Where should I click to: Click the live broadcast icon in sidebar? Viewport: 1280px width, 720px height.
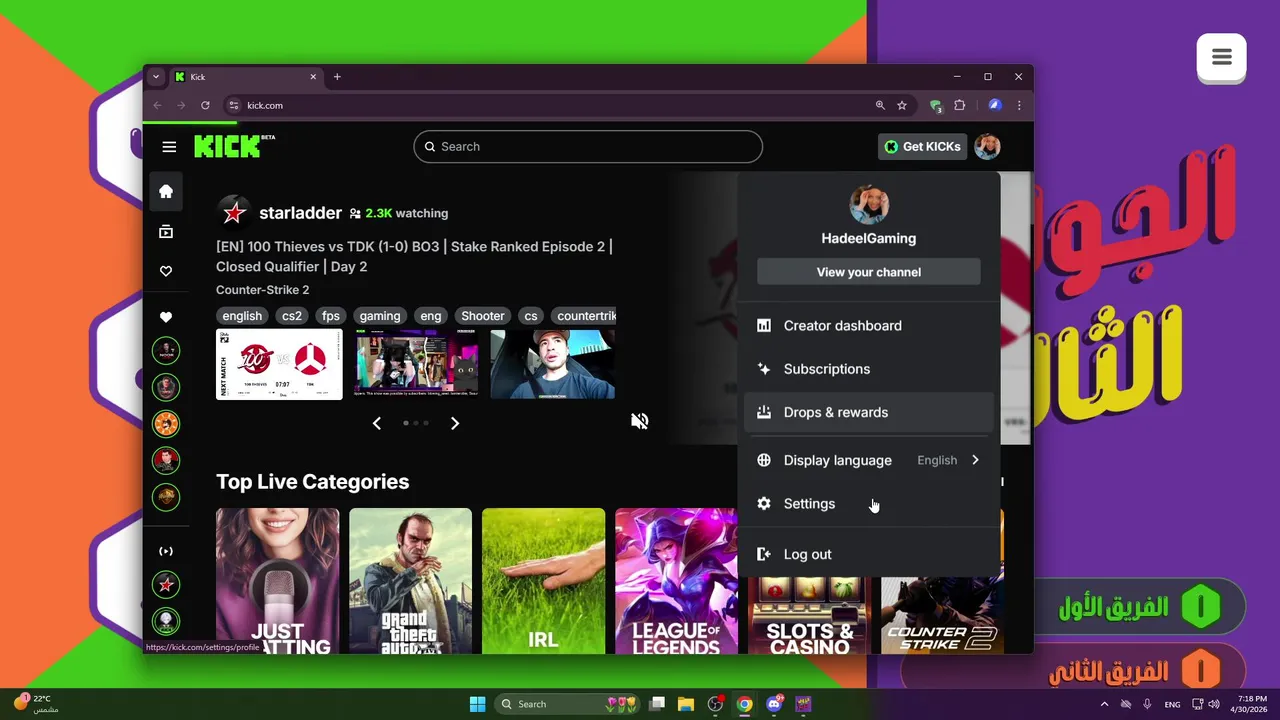tap(166, 551)
